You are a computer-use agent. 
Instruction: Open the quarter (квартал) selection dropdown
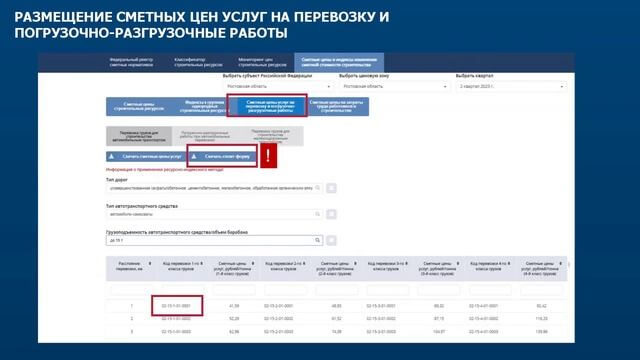(x=511, y=87)
